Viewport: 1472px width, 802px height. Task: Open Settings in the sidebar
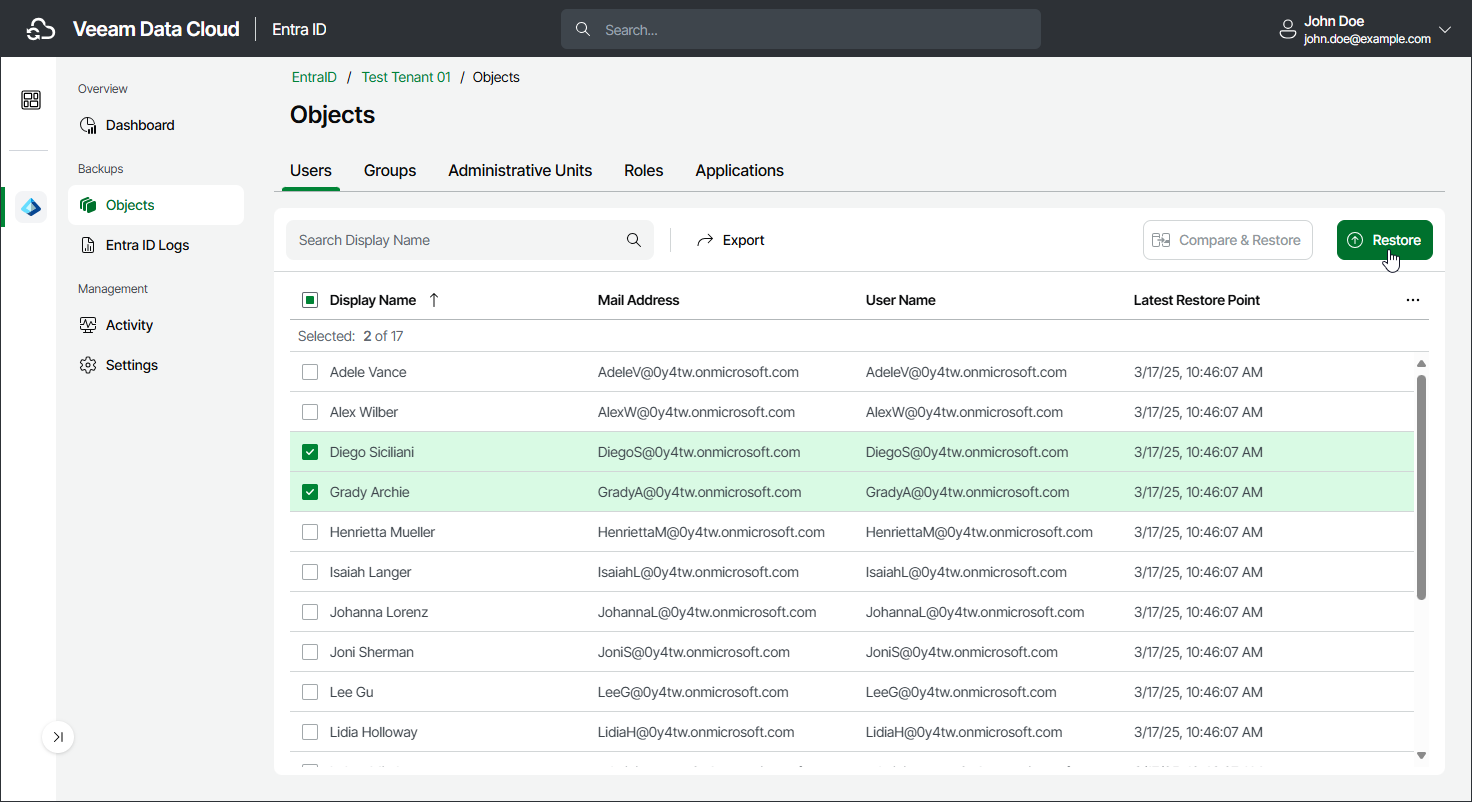156,365
